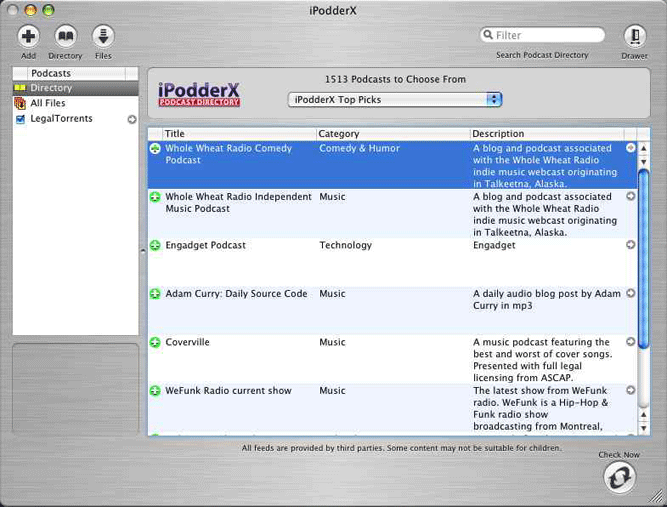Select WeFunk Radio current show title
The image size is (667, 507).
point(228,390)
